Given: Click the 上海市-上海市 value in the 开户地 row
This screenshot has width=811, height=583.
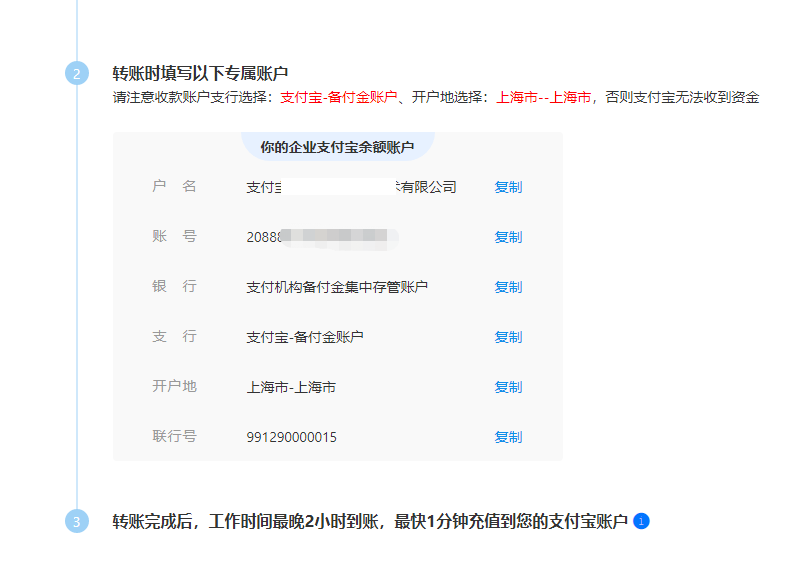Looking at the screenshot, I should [x=291, y=387].
